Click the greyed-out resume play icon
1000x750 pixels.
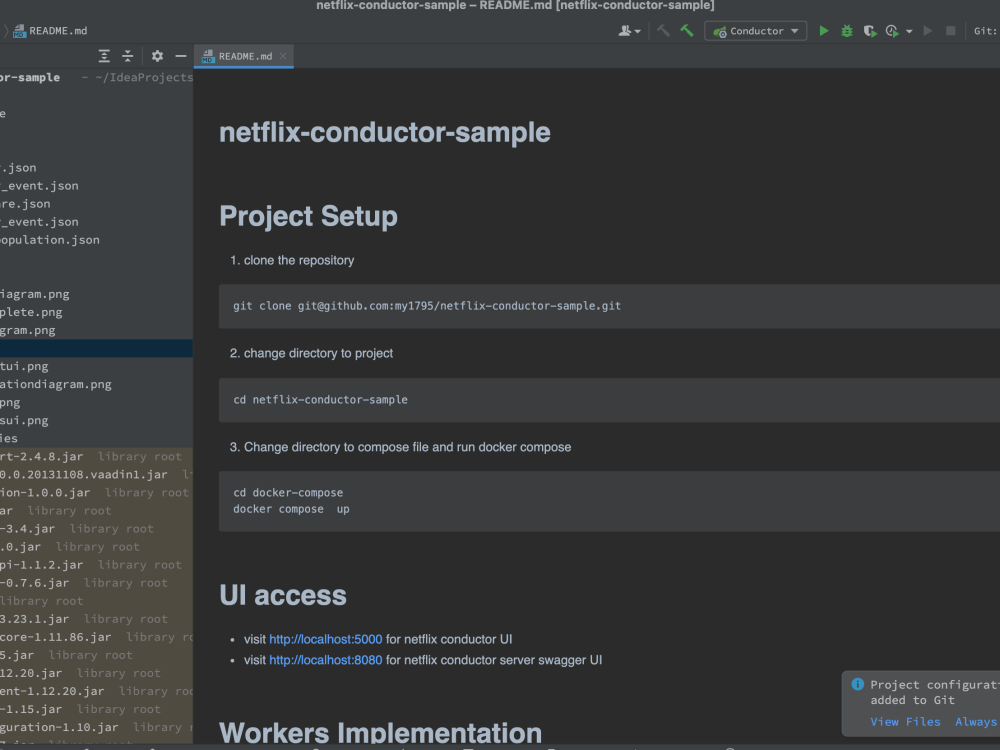coord(928,31)
